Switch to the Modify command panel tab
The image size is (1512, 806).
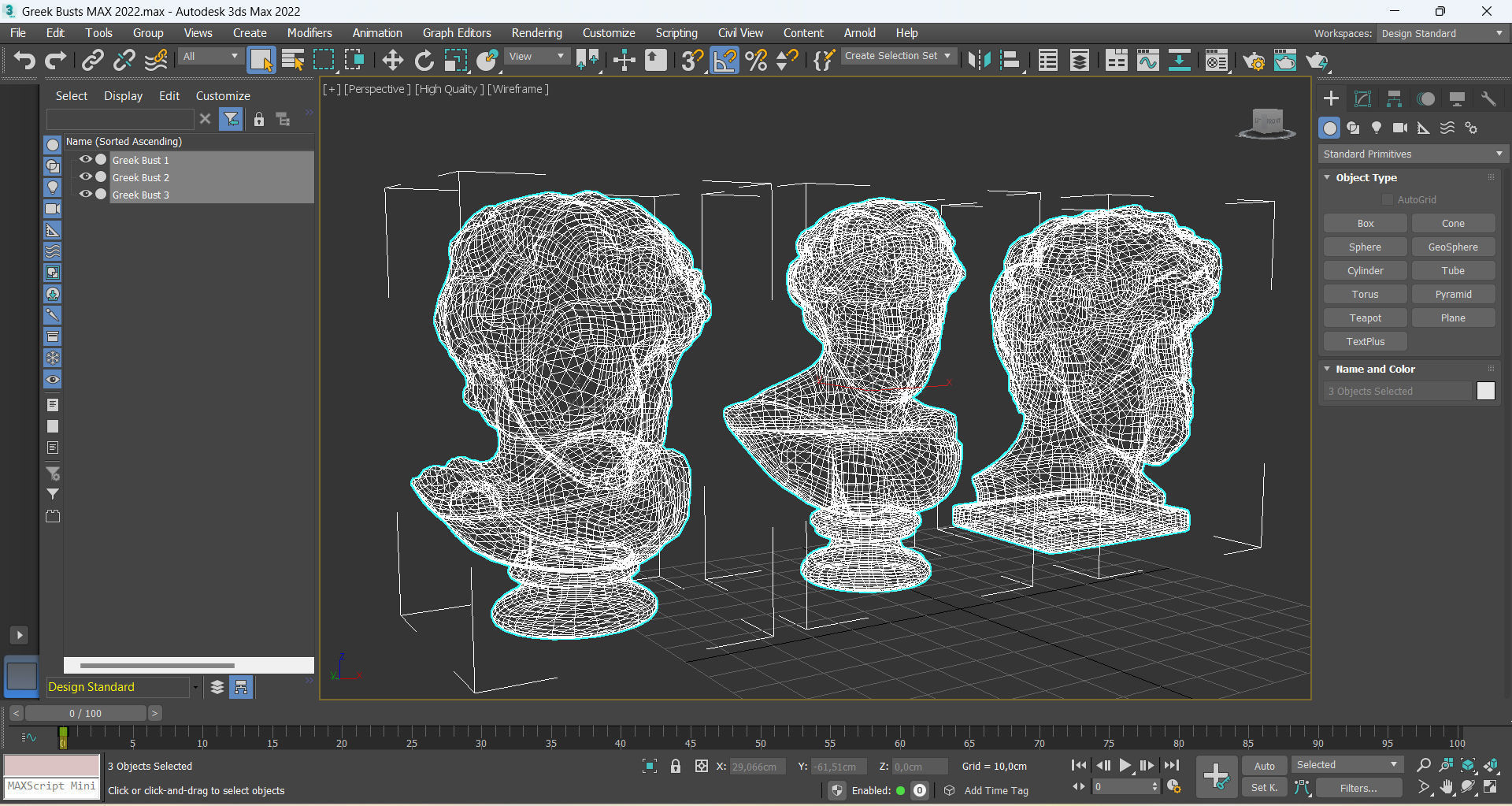(x=1362, y=98)
